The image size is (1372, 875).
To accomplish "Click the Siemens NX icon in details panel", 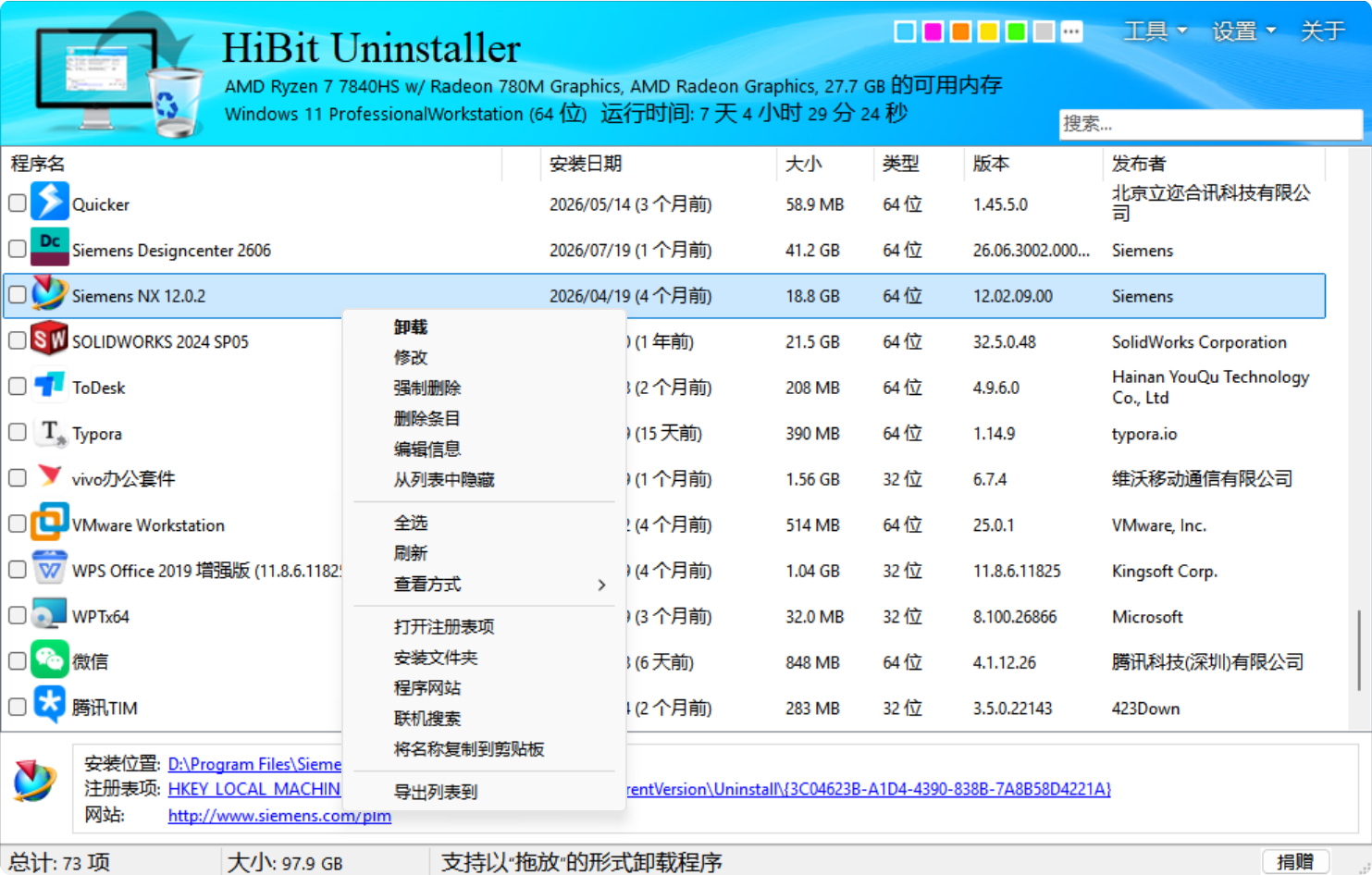I will coord(35,780).
